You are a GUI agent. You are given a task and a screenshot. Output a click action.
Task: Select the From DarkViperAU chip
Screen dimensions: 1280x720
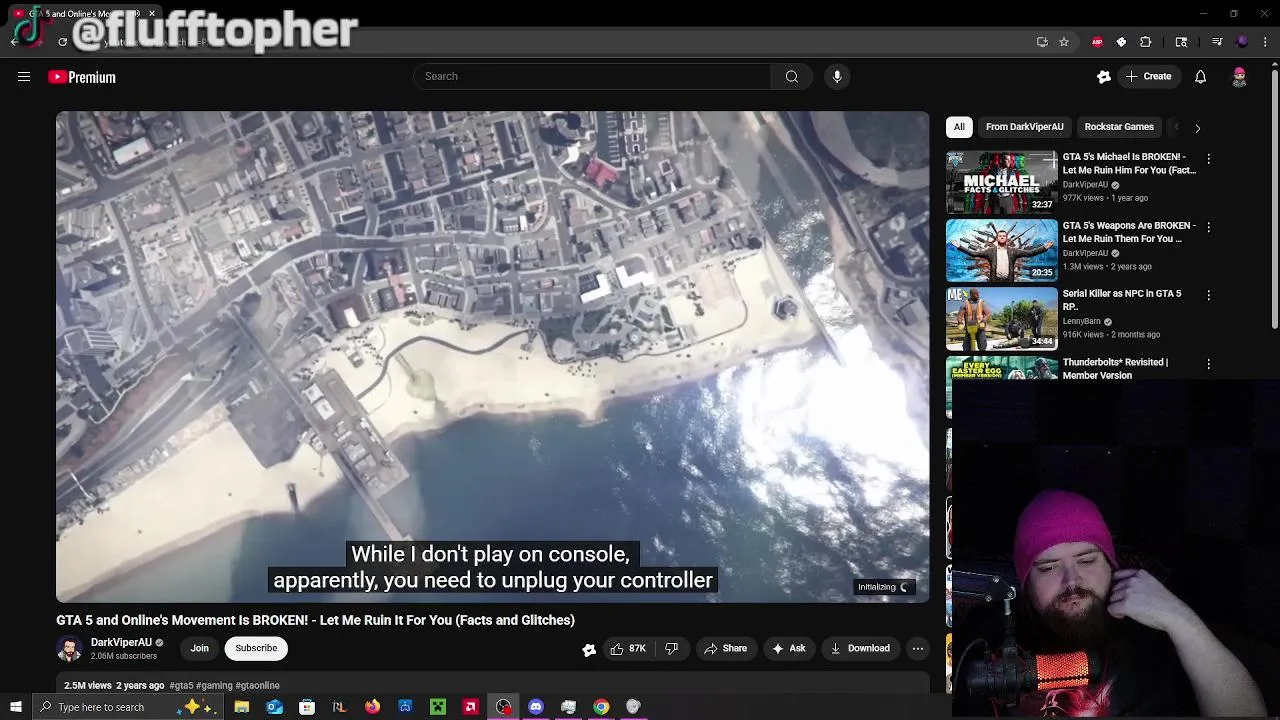[x=1024, y=127]
